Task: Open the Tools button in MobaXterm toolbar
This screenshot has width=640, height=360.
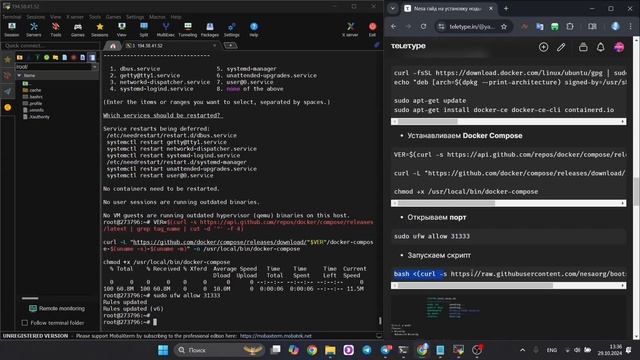Action: [56, 29]
